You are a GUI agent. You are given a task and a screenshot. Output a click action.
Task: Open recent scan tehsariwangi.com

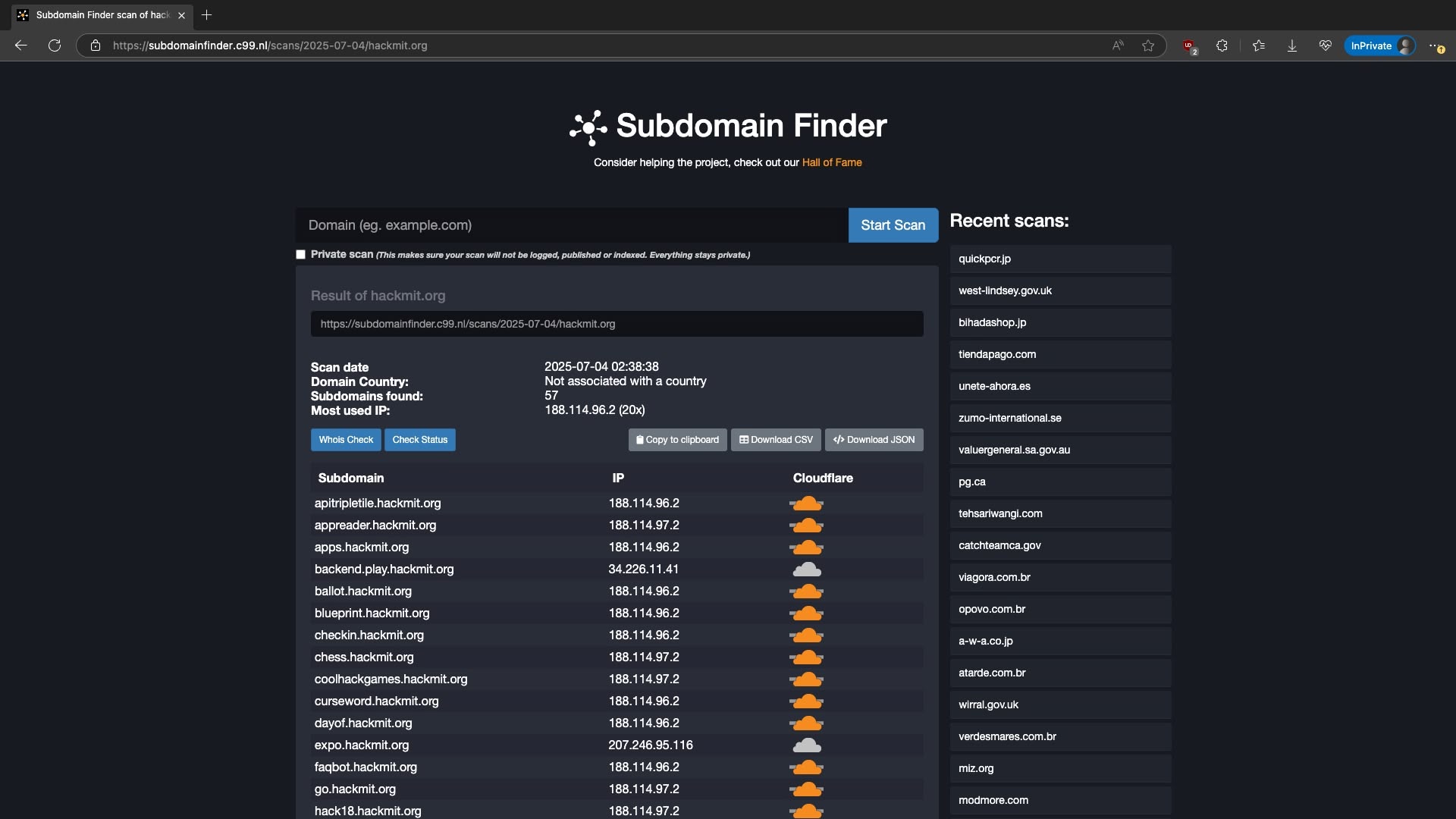click(1060, 513)
